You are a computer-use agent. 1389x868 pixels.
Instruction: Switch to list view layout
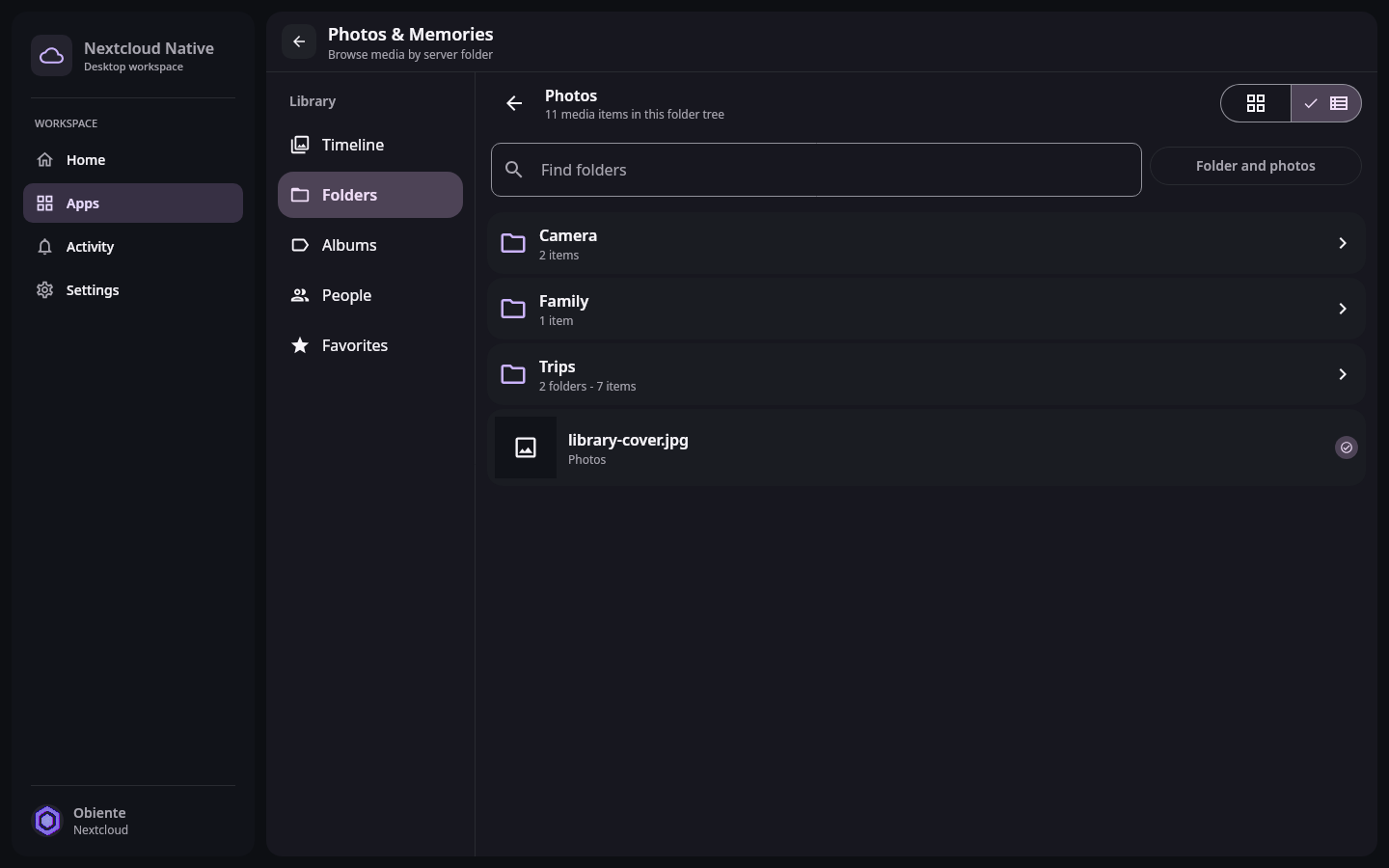(1326, 103)
